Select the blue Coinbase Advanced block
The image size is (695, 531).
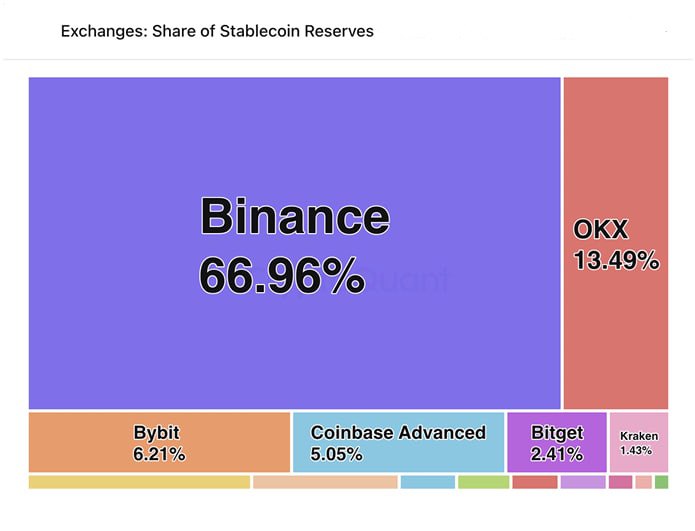tap(398, 442)
